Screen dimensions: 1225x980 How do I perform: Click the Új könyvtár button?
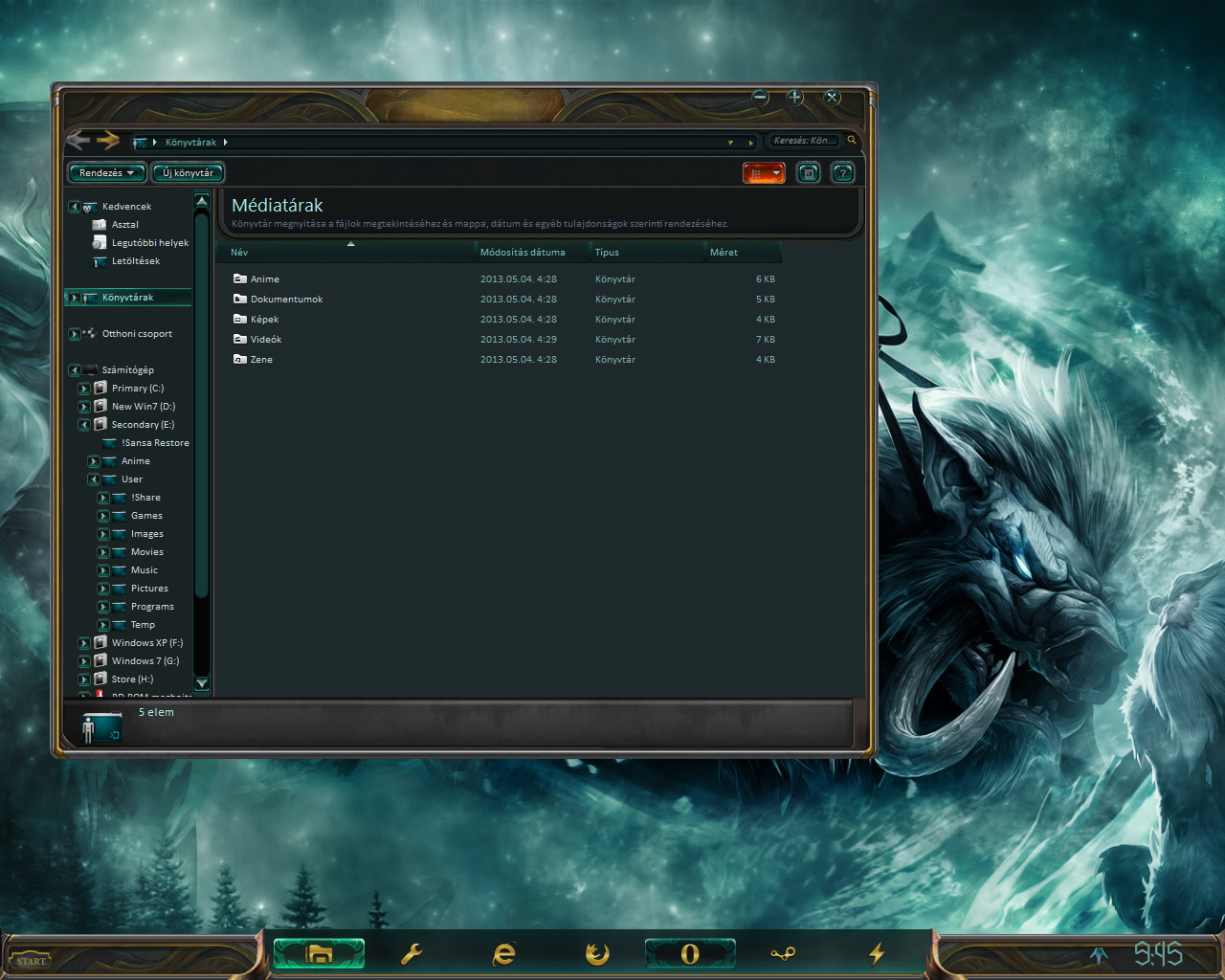tap(188, 173)
